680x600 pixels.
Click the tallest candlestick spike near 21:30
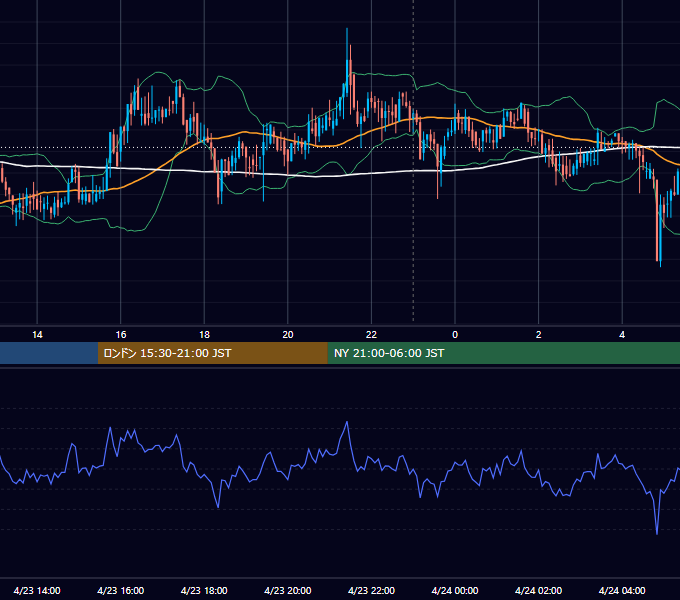tap(347, 61)
